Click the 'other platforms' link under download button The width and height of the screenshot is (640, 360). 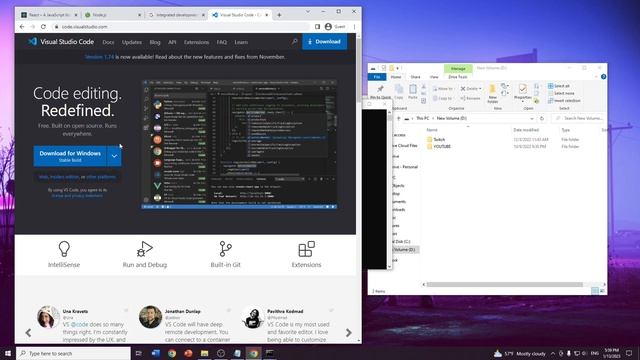(101, 177)
